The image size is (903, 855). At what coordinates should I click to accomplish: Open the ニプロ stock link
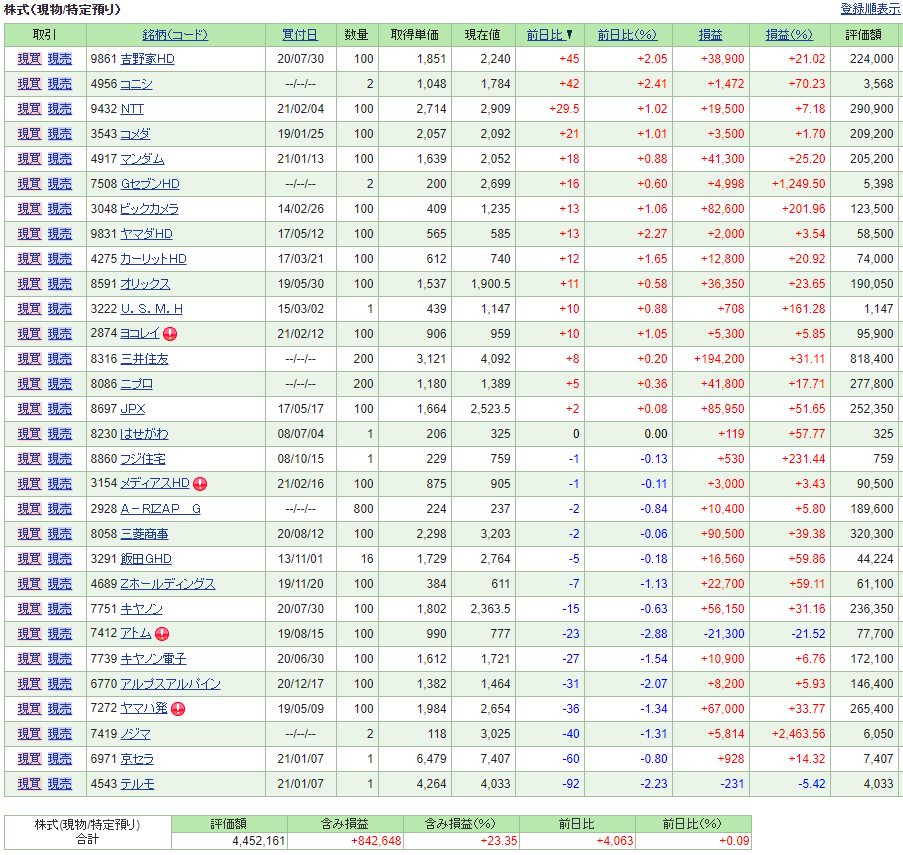click(x=136, y=384)
